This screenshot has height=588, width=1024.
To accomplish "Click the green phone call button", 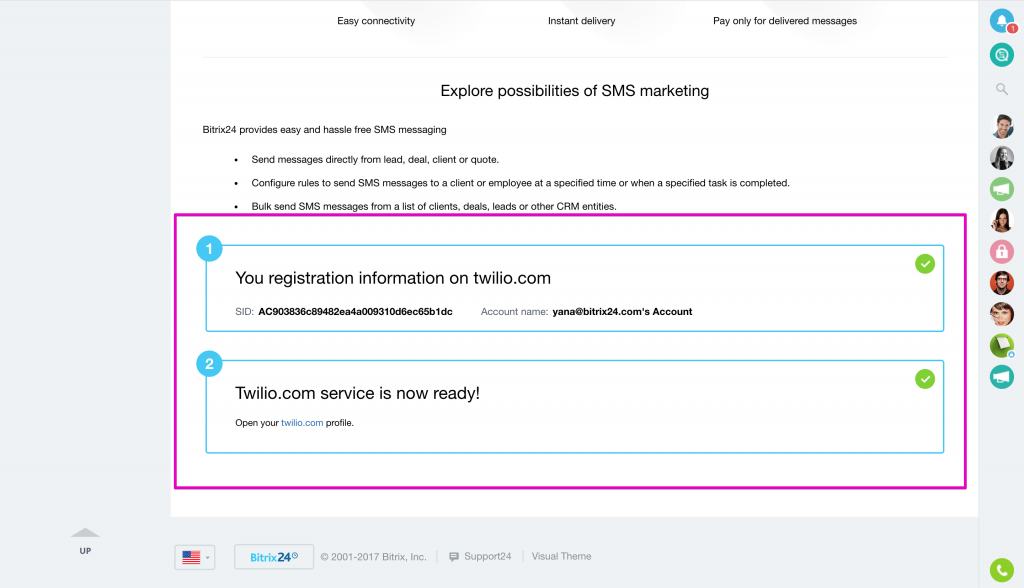I will 1002,570.
